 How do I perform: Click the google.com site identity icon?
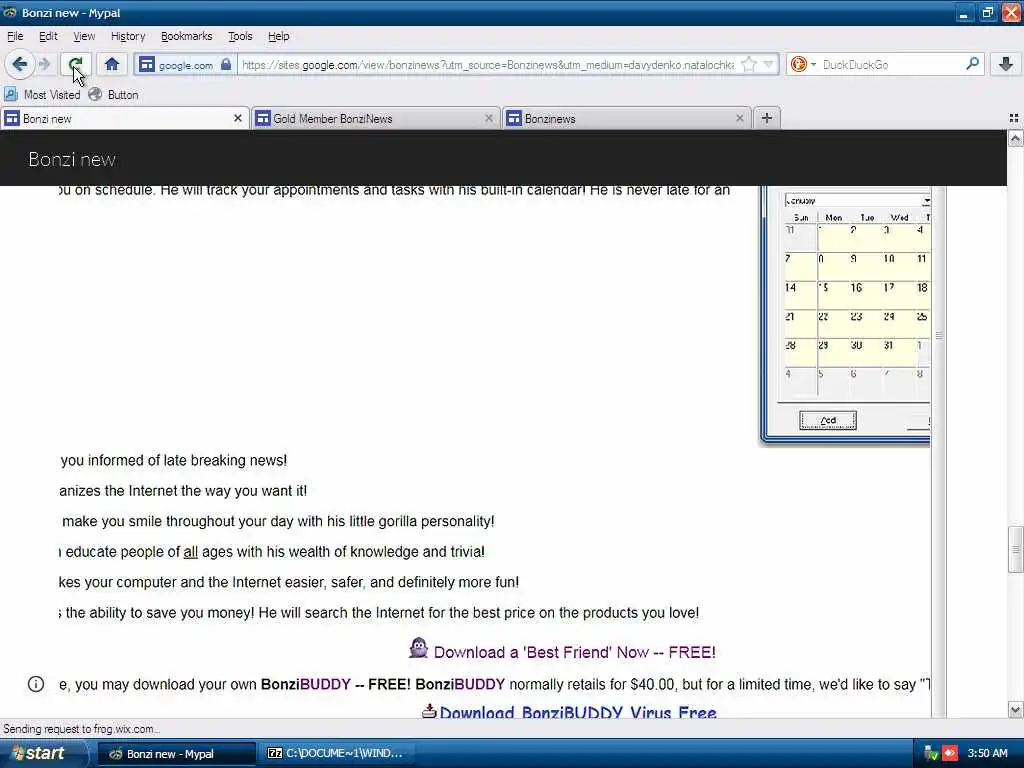(x=147, y=65)
